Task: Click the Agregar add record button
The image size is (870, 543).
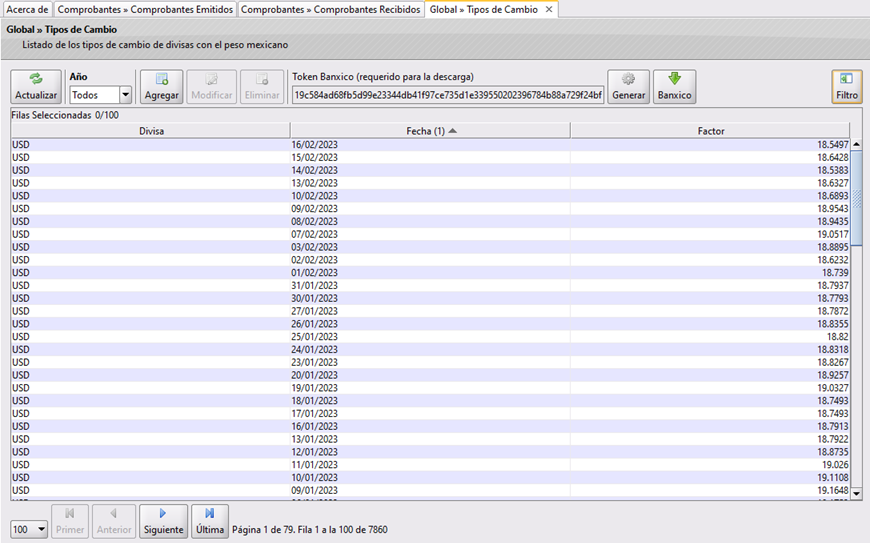Action: click(x=161, y=87)
